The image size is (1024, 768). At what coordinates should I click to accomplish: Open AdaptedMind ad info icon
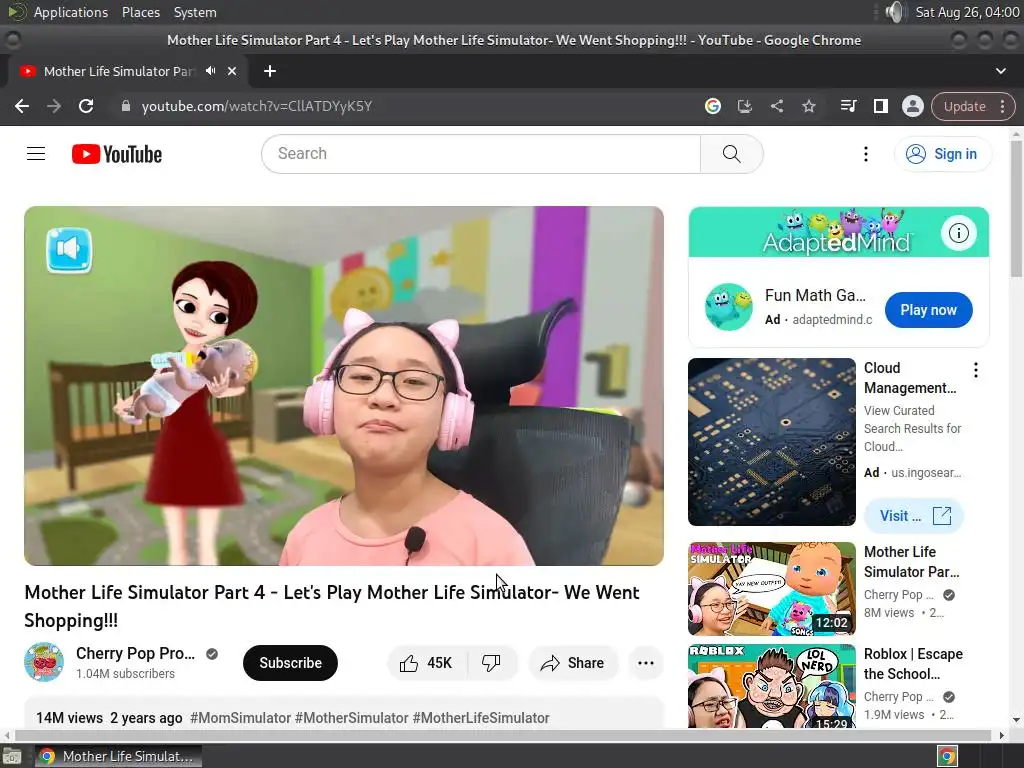click(x=958, y=232)
